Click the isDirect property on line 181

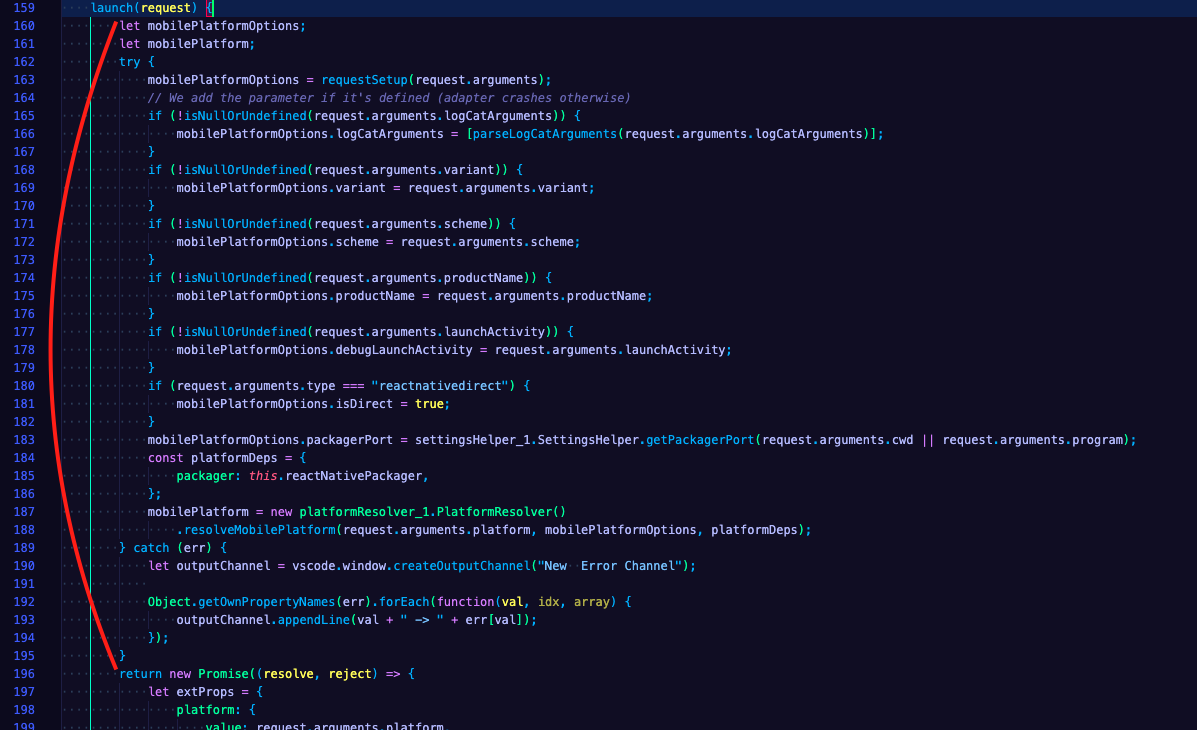pos(364,404)
